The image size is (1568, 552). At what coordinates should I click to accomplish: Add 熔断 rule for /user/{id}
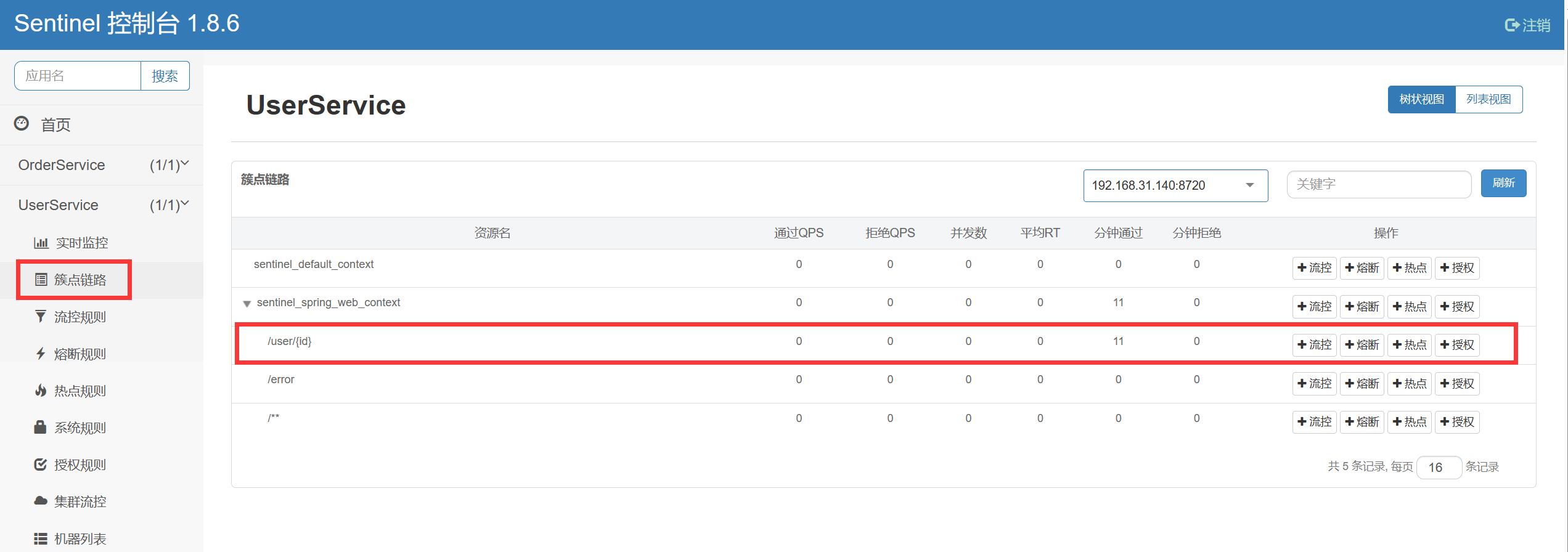[x=1362, y=345]
